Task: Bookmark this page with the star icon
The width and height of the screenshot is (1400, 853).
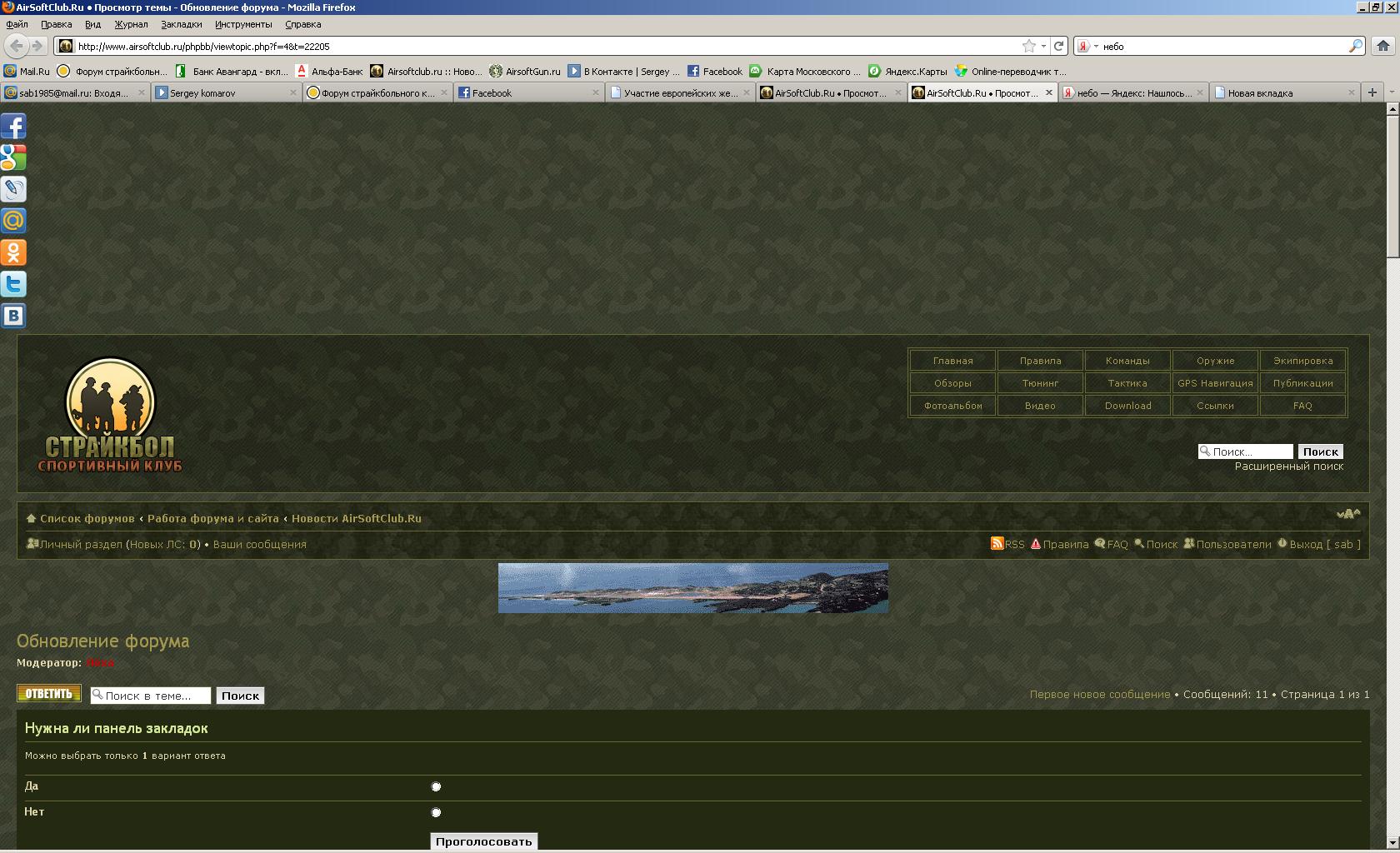Action: pyautogui.click(x=1029, y=47)
